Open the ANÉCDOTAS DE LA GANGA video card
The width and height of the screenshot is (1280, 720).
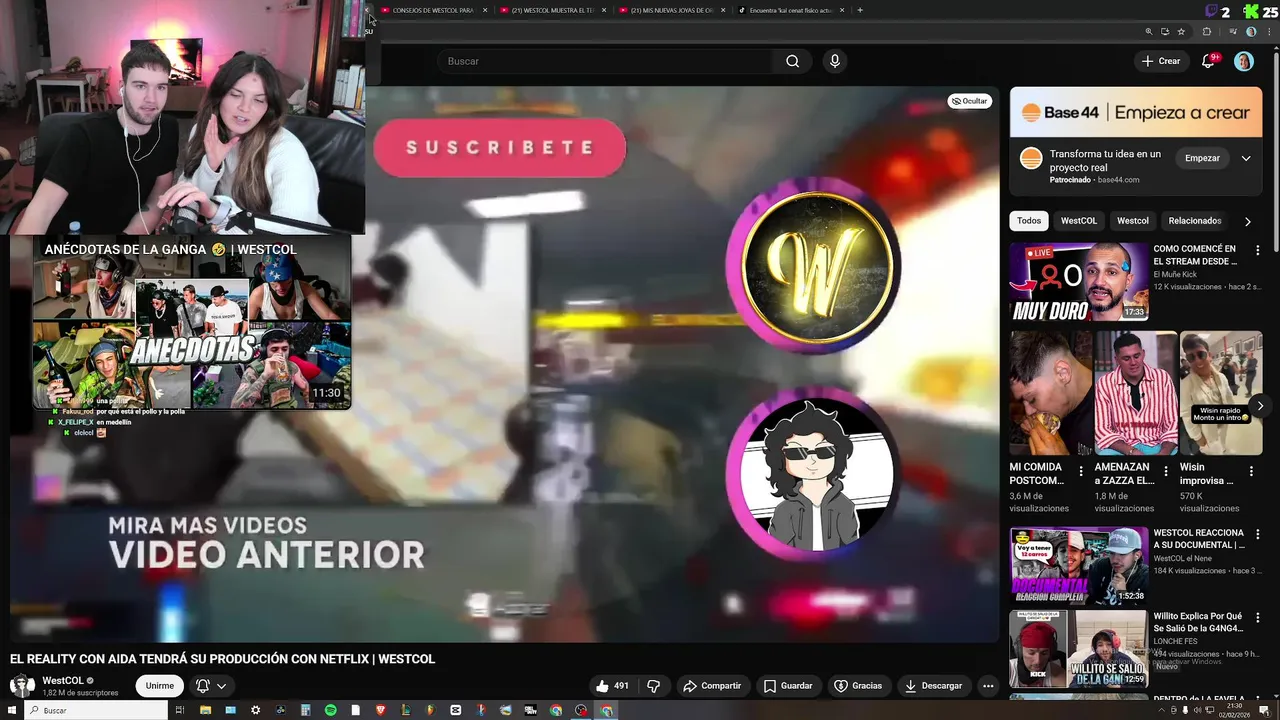pos(191,325)
